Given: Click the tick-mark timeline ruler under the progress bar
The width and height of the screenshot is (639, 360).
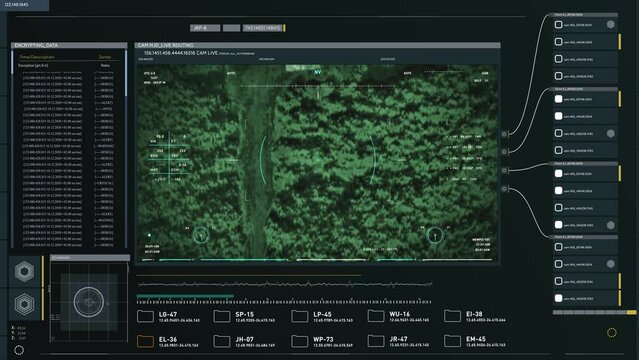Looking at the screenshot, I should click(x=284, y=302).
